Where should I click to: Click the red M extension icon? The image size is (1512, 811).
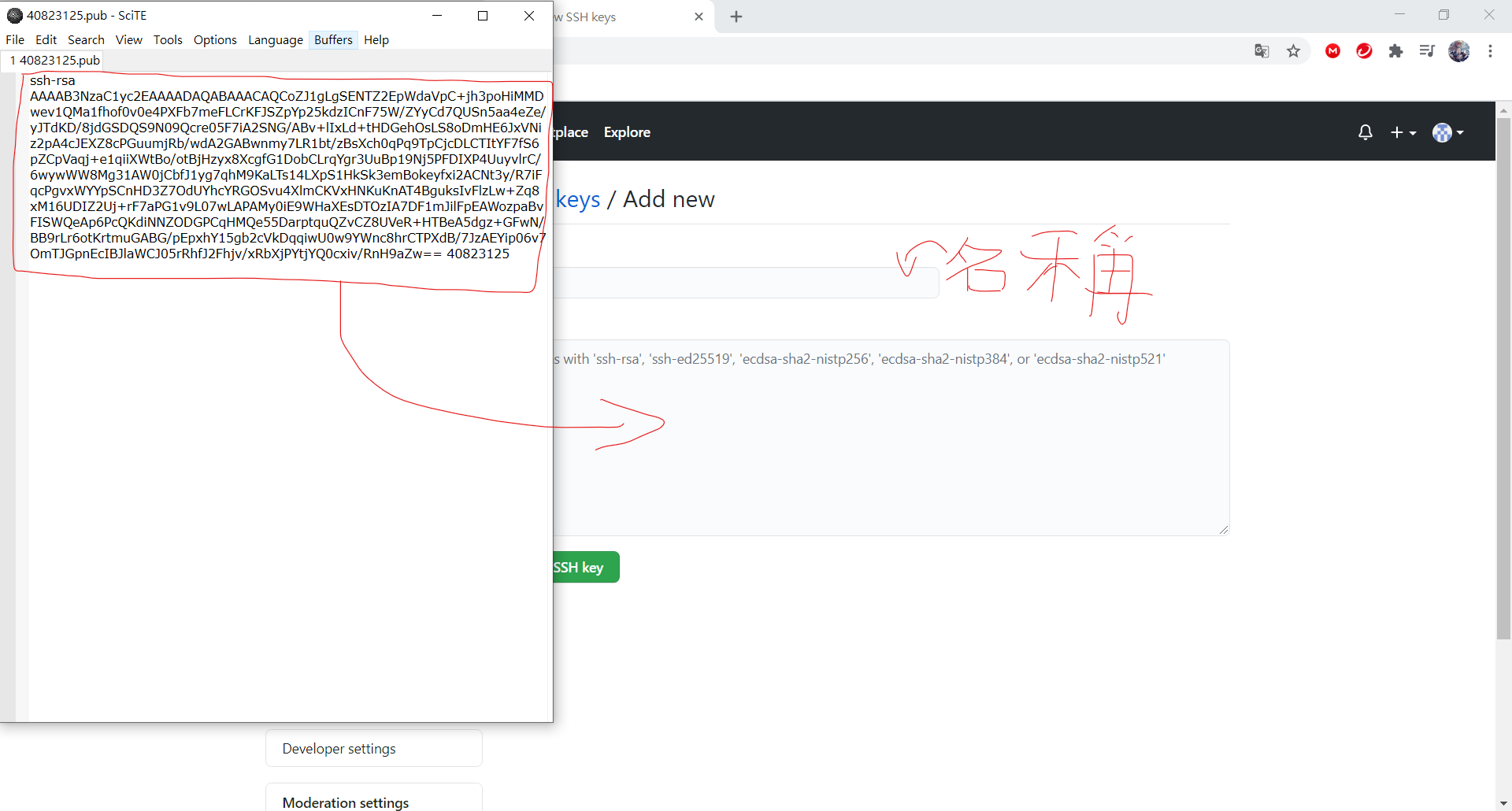(x=1332, y=51)
